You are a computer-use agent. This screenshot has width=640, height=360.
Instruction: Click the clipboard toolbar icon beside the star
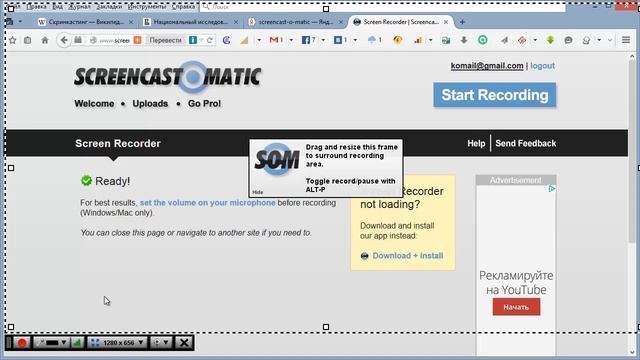pyautogui.click(x=27, y=40)
